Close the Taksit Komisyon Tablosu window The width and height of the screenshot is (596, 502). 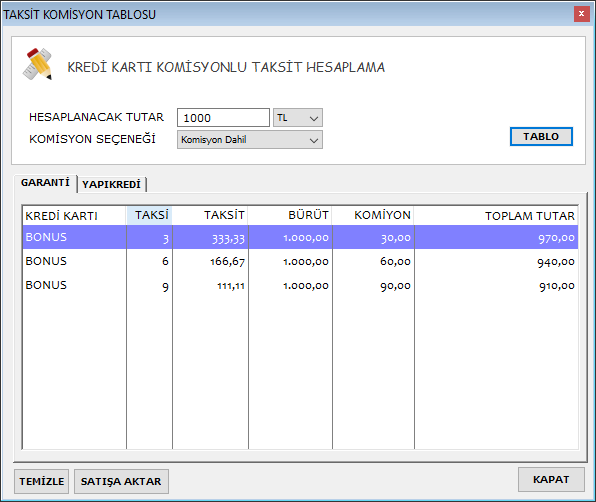click(x=582, y=14)
